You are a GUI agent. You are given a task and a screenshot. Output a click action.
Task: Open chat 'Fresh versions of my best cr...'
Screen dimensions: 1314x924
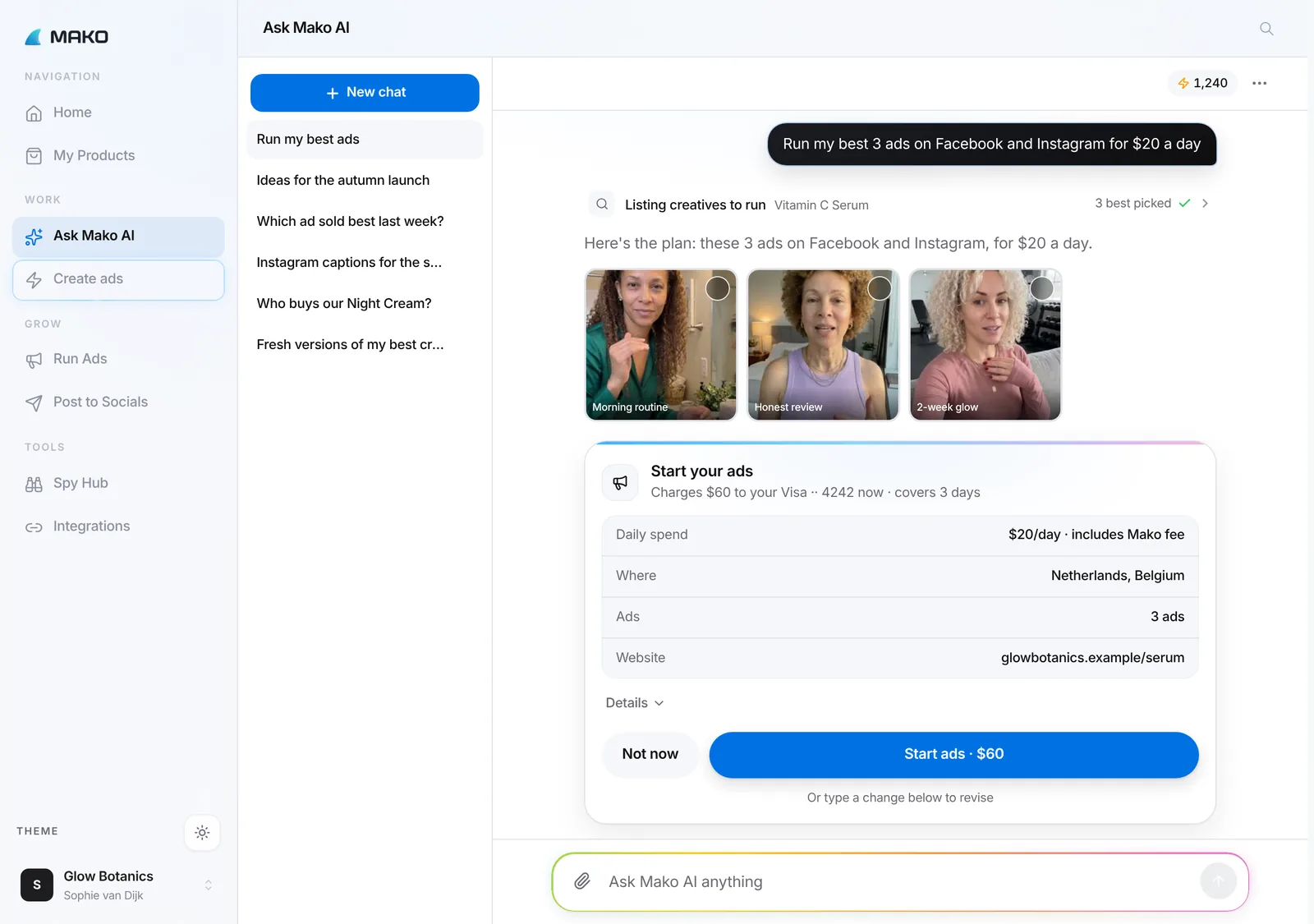coord(365,345)
